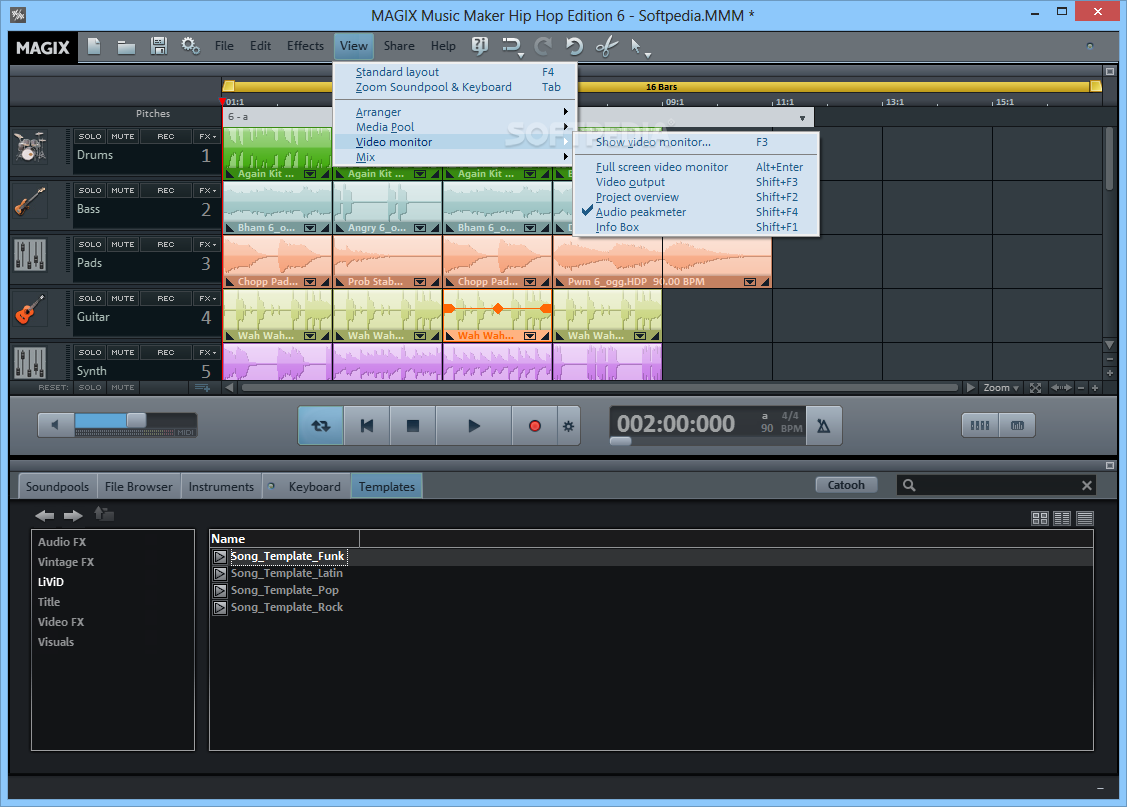Open the Effects menu
This screenshot has width=1127, height=807.
(305, 46)
